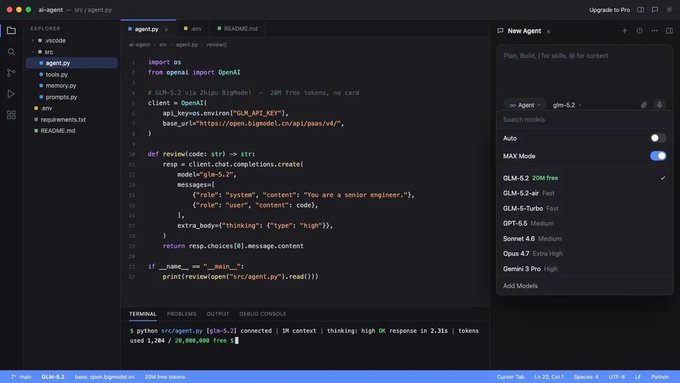Open the DEBUG CONSOLE panel tab

point(262,314)
